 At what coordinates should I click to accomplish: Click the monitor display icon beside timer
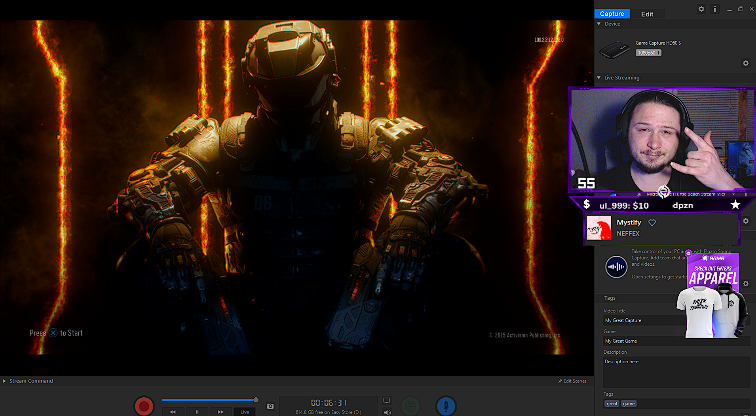pos(387,401)
